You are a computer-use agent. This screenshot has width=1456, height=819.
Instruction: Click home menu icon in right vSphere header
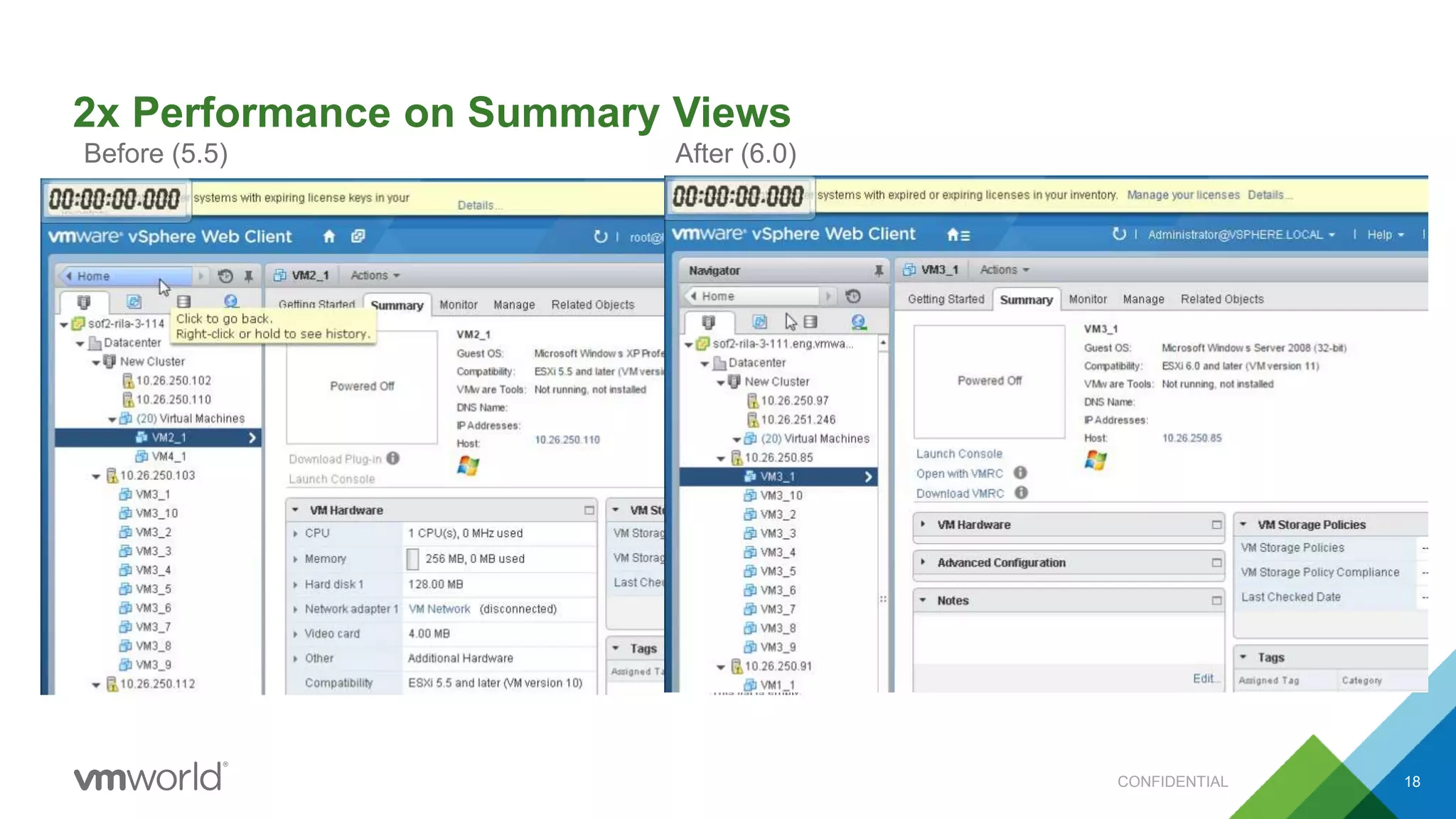pos(958,235)
